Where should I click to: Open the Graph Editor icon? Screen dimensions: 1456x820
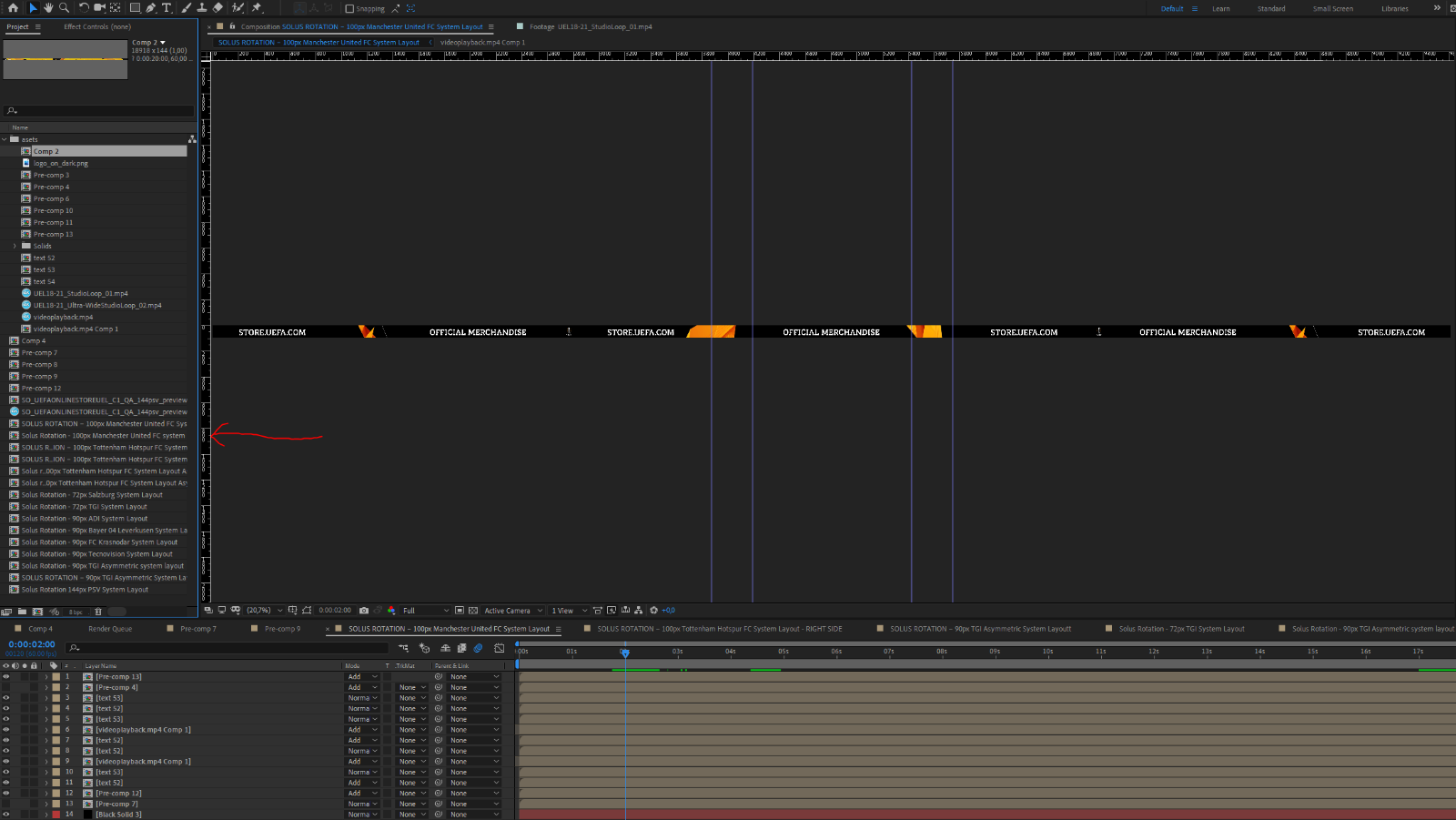499,648
